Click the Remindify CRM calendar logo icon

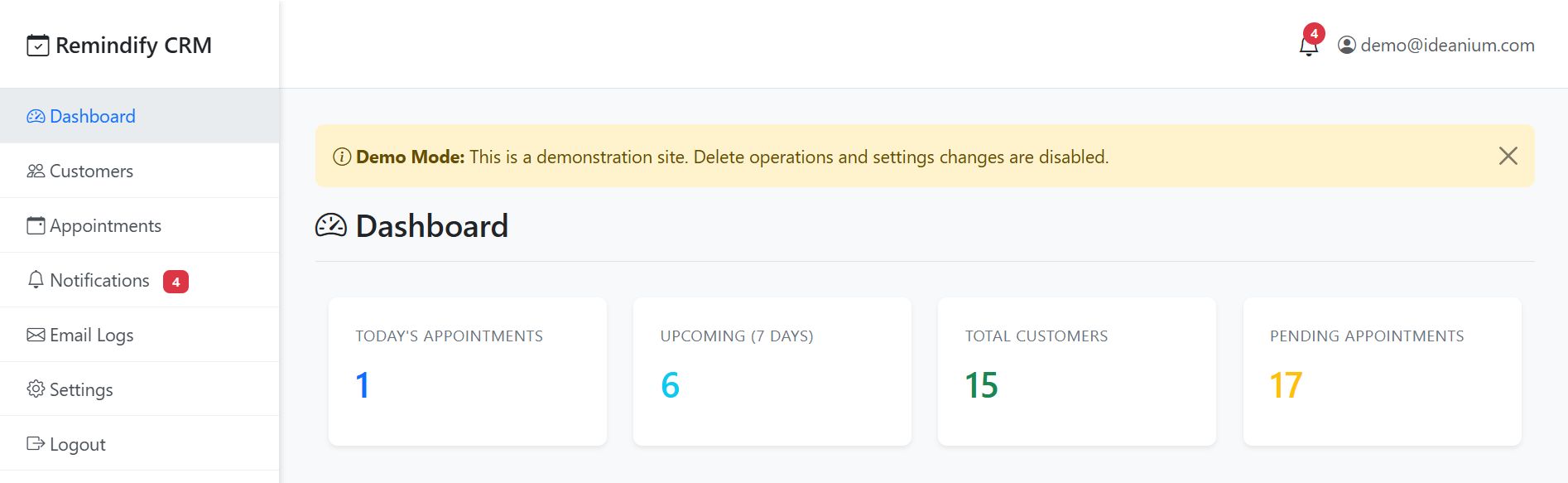[x=38, y=46]
